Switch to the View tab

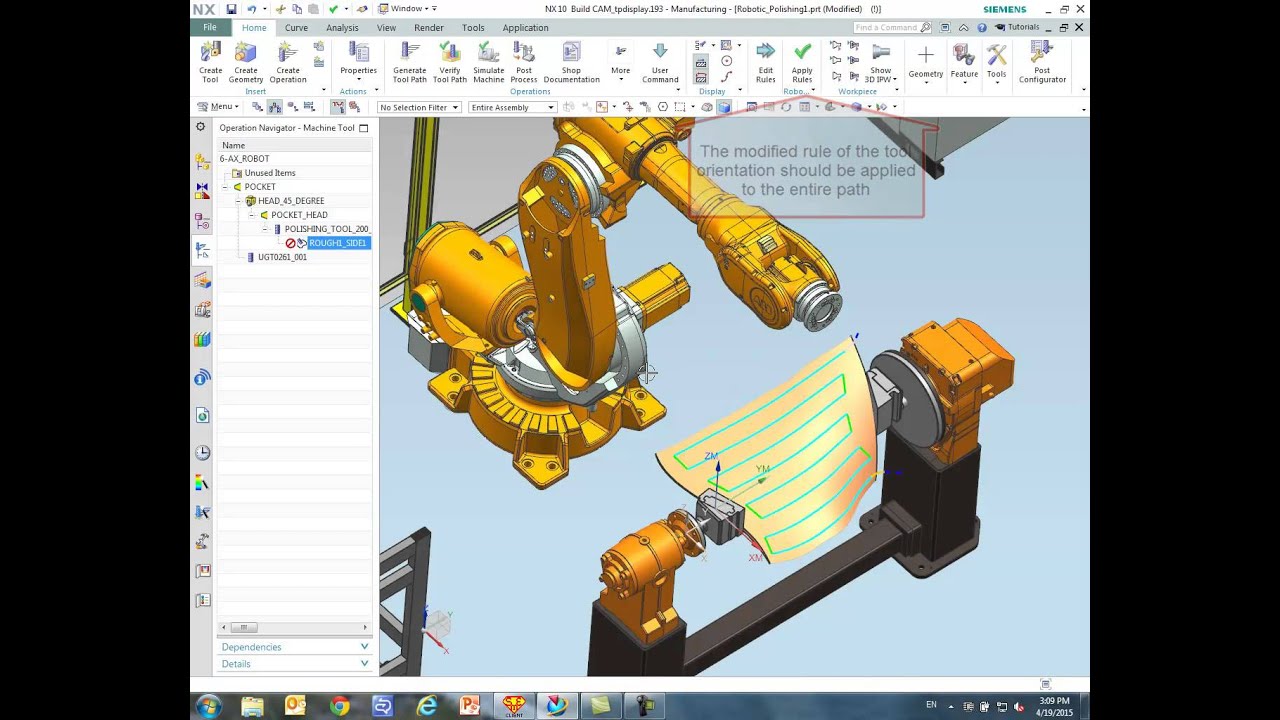pyautogui.click(x=386, y=28)
